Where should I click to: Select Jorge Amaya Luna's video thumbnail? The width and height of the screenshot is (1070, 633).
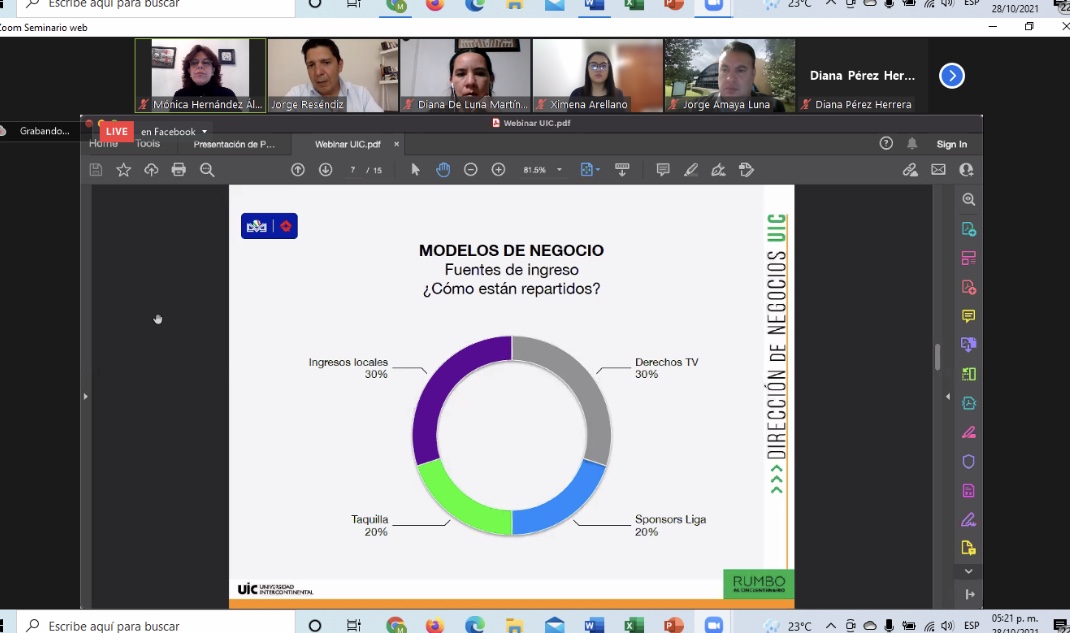[x=730, y=75]
